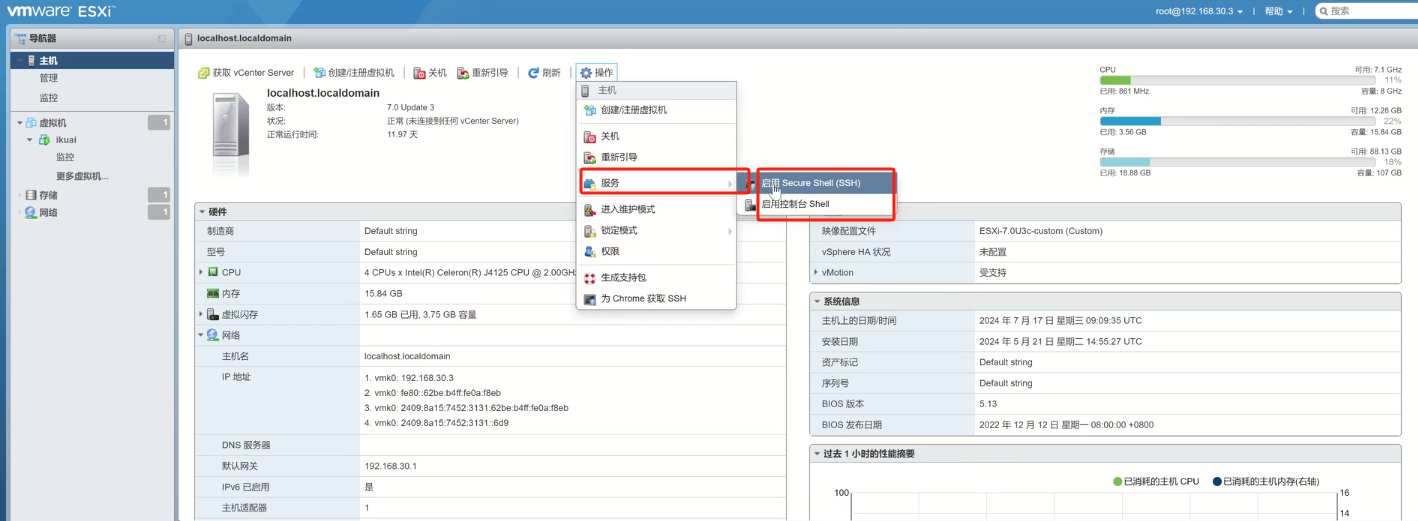Image resolution: width=1418 pixels, height=521 pixels.
Task: Click the VMware ESXi logo
Action: coord(61,12)
